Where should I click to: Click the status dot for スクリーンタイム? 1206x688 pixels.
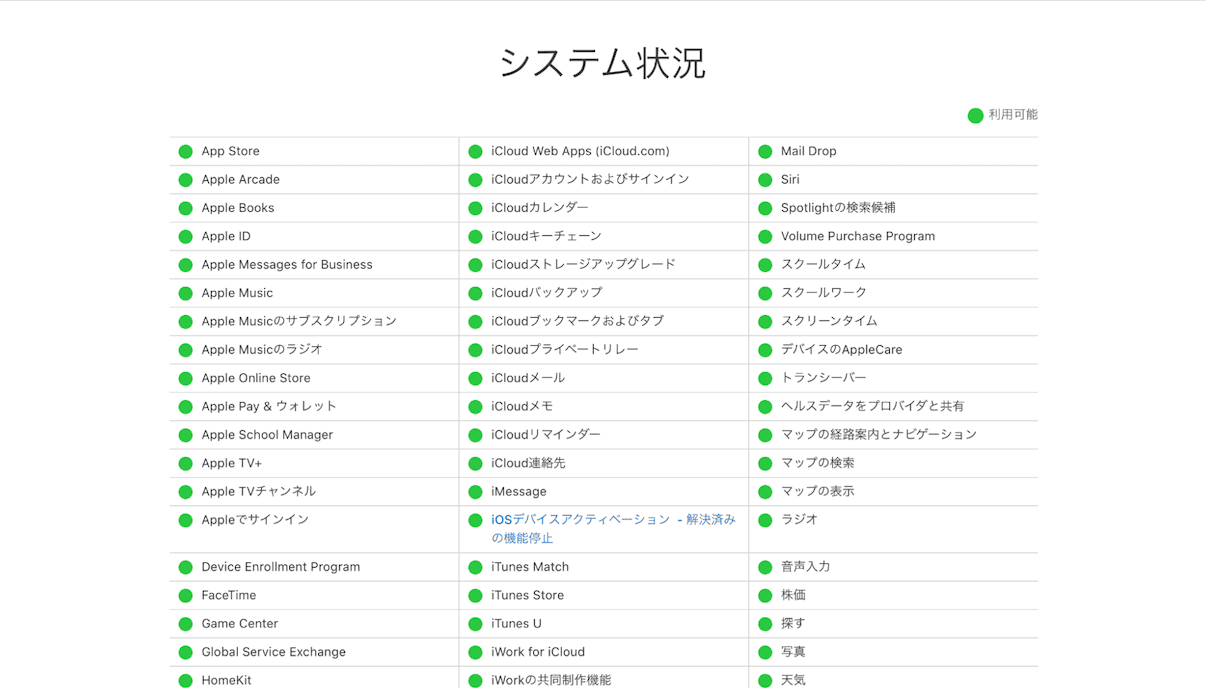[x=765, y=322]
